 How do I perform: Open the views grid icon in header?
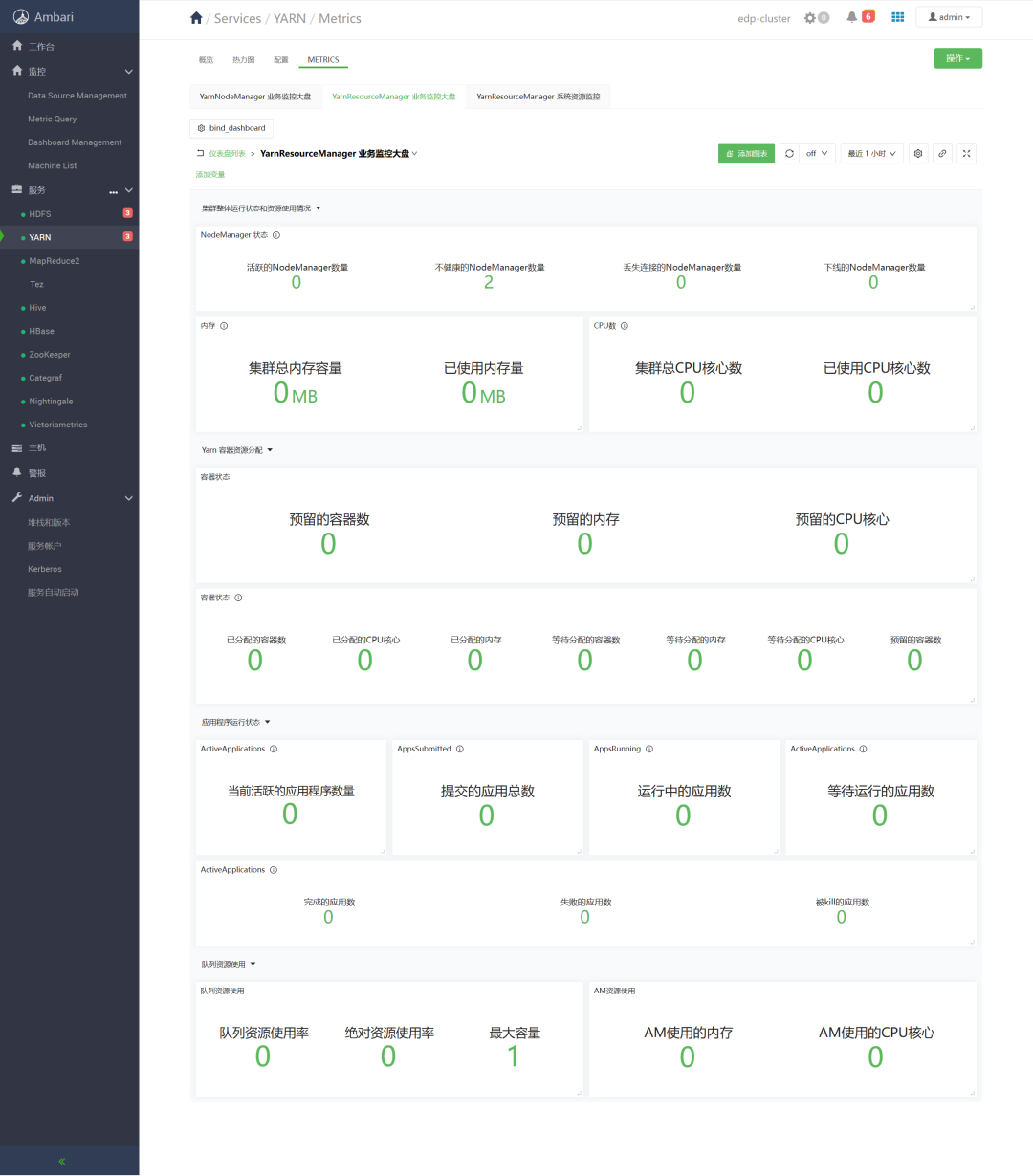897,17
